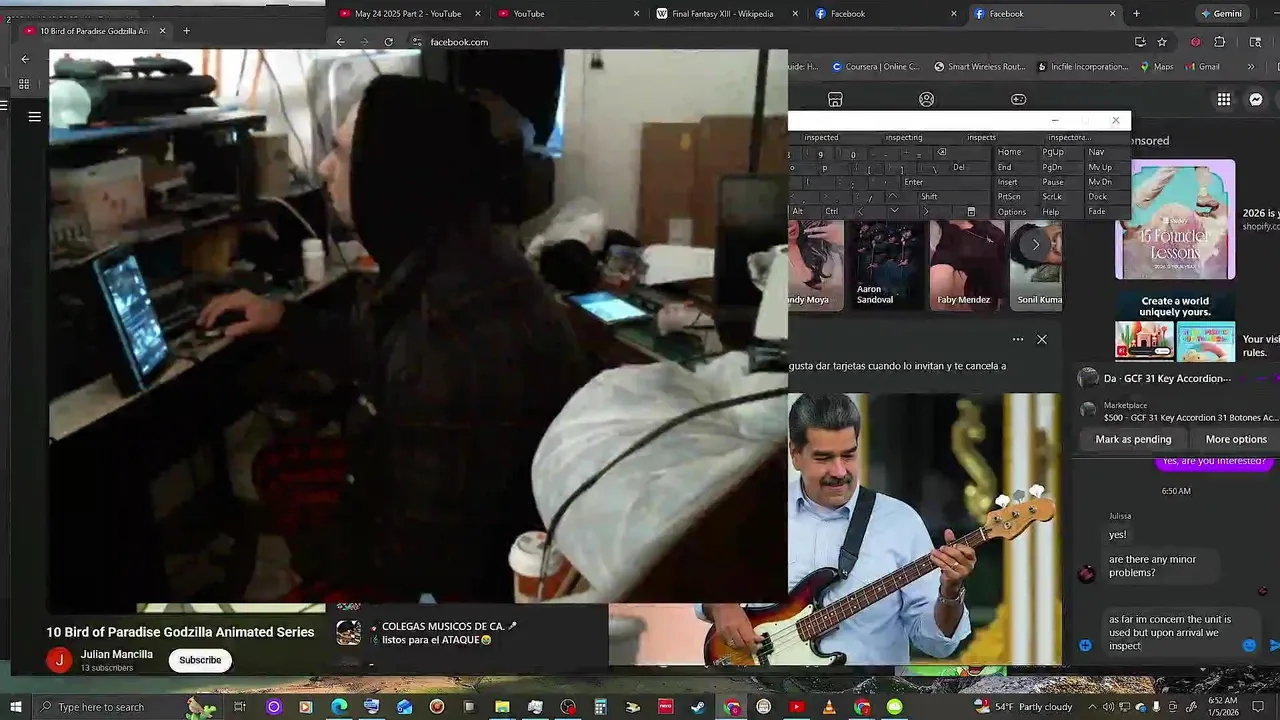
Task: Open the Coursera bookmark
Action: (876, 67)
